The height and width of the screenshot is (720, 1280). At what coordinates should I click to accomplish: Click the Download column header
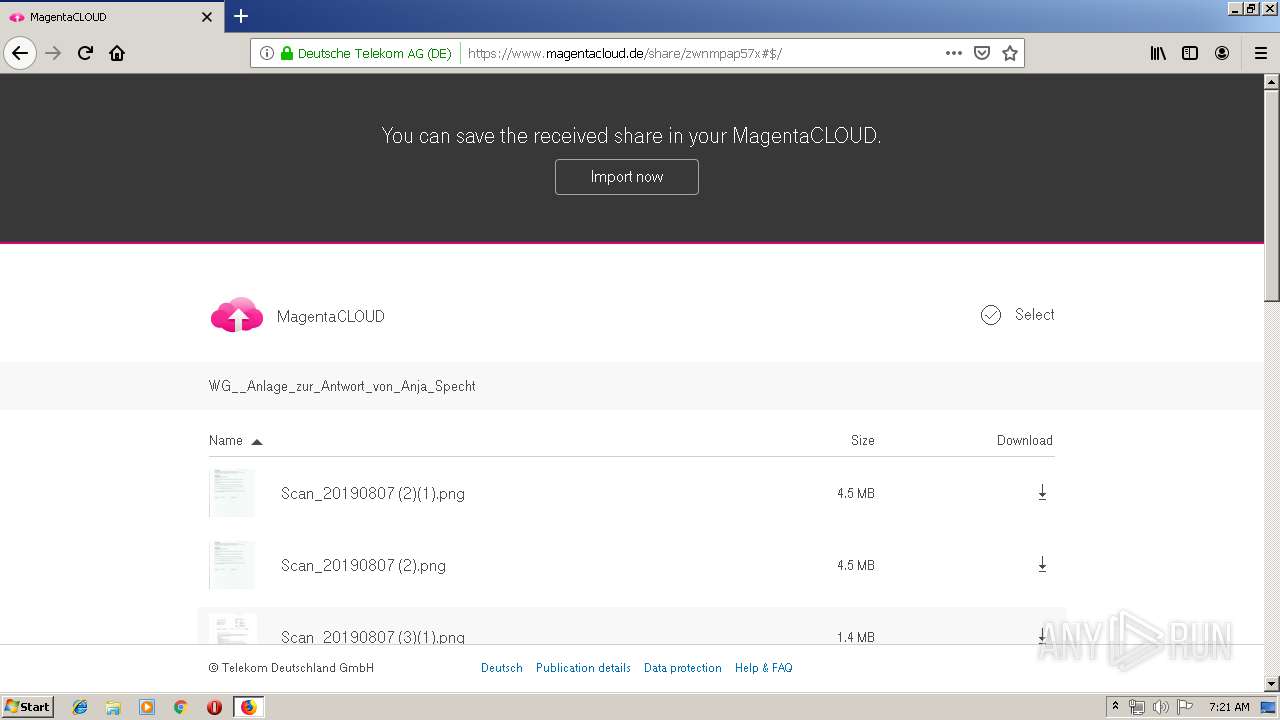click(1025, 440)
